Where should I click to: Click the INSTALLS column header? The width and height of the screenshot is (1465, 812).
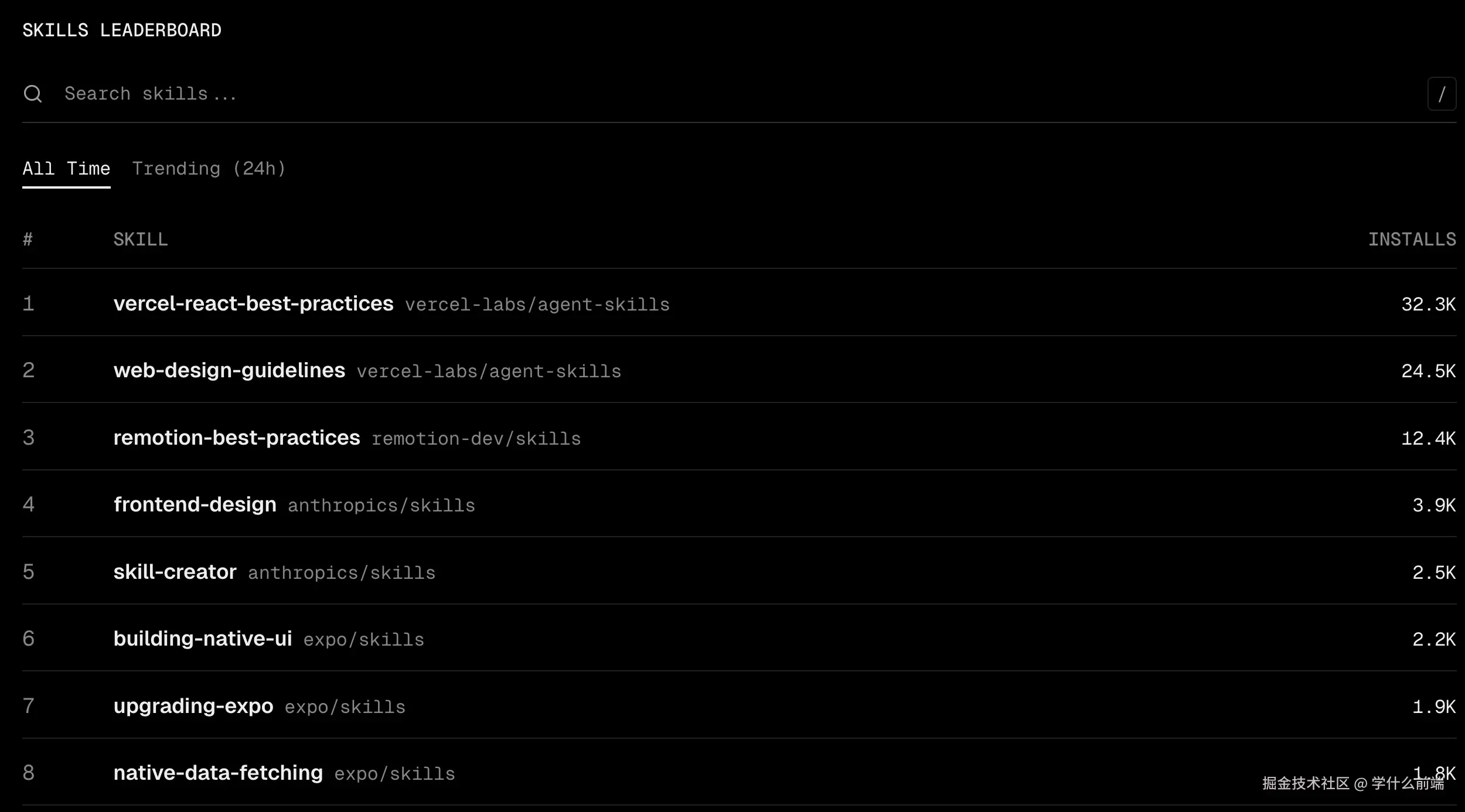pos(1411,239)
